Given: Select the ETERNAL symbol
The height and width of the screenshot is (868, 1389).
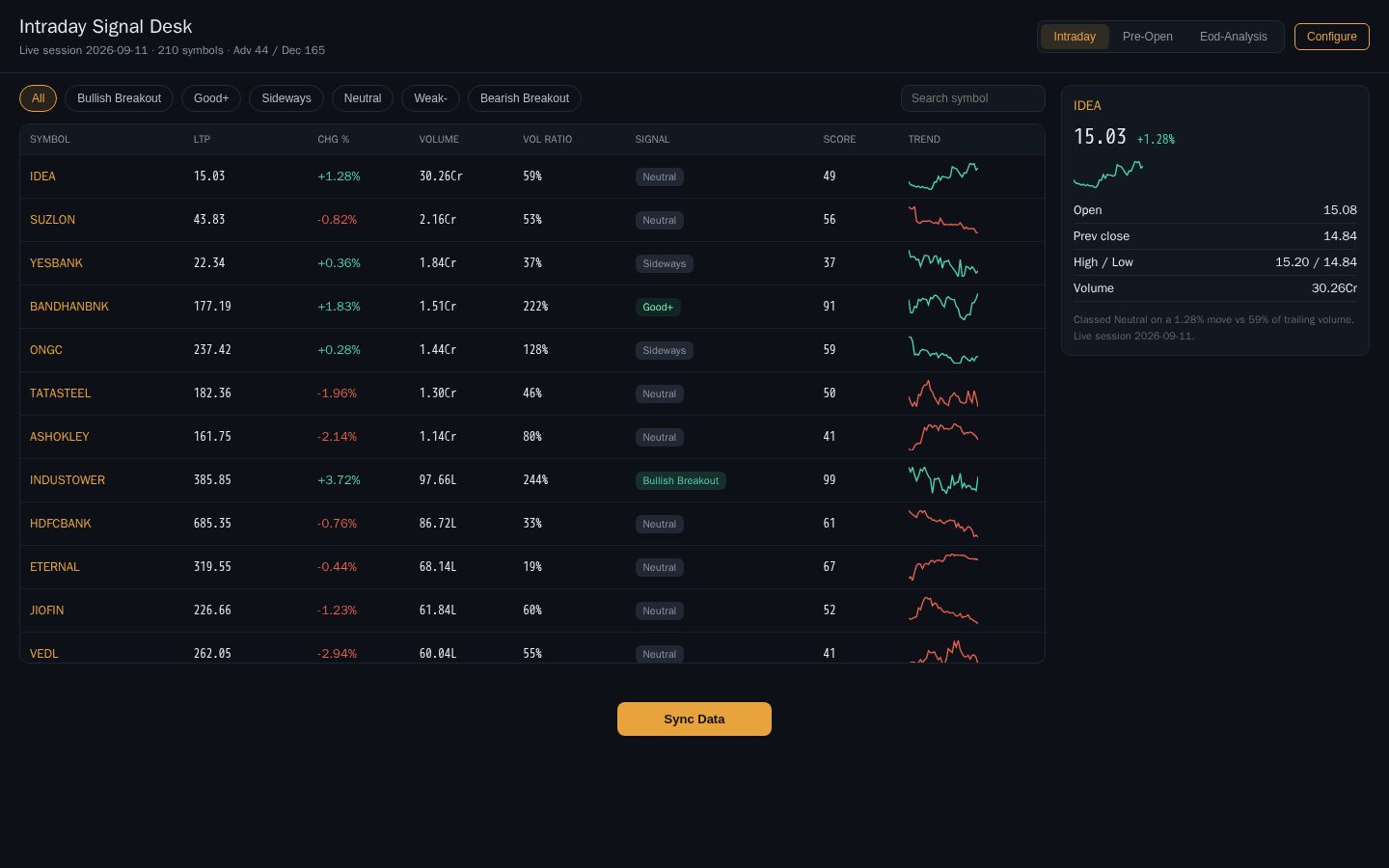Looking at the screenshot, I should (x=55, y=567).
